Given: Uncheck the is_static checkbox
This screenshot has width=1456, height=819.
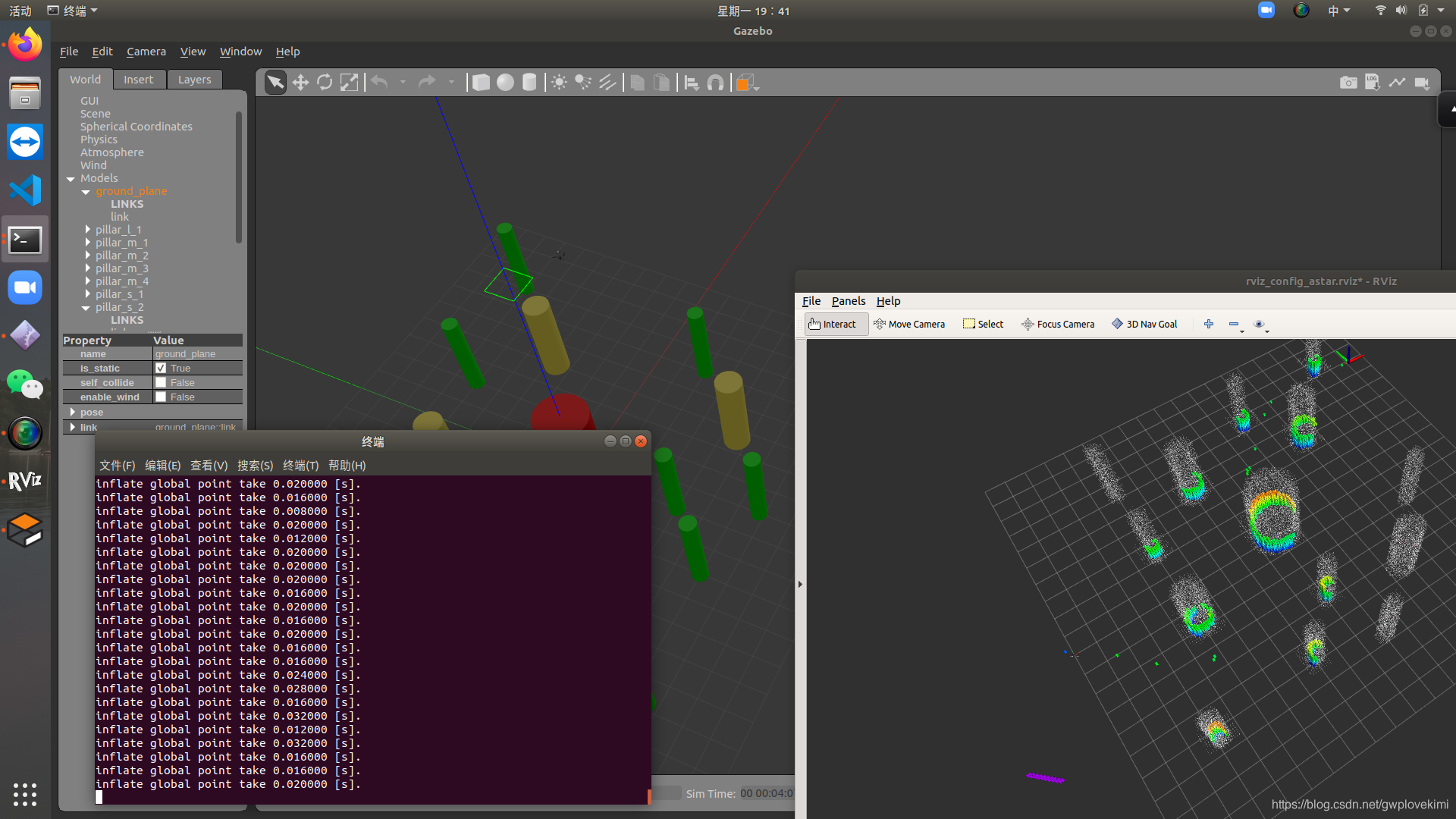Looking at the screenshot, I should coord(161,369).
